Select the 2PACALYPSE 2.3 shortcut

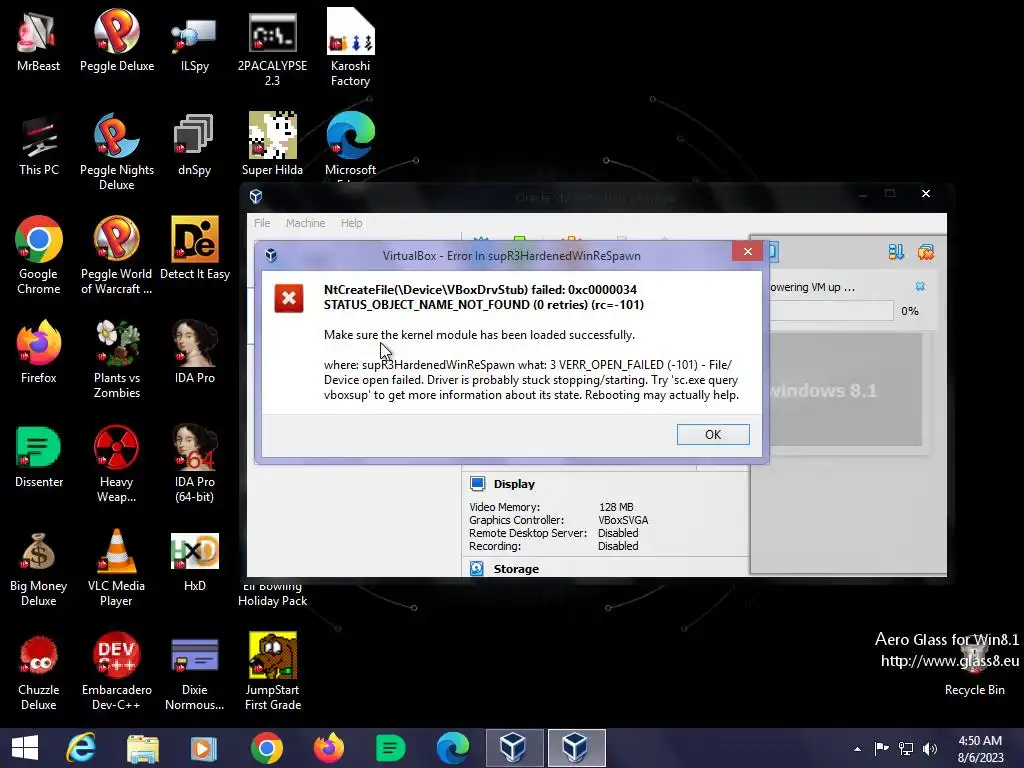tap(272, 48)
